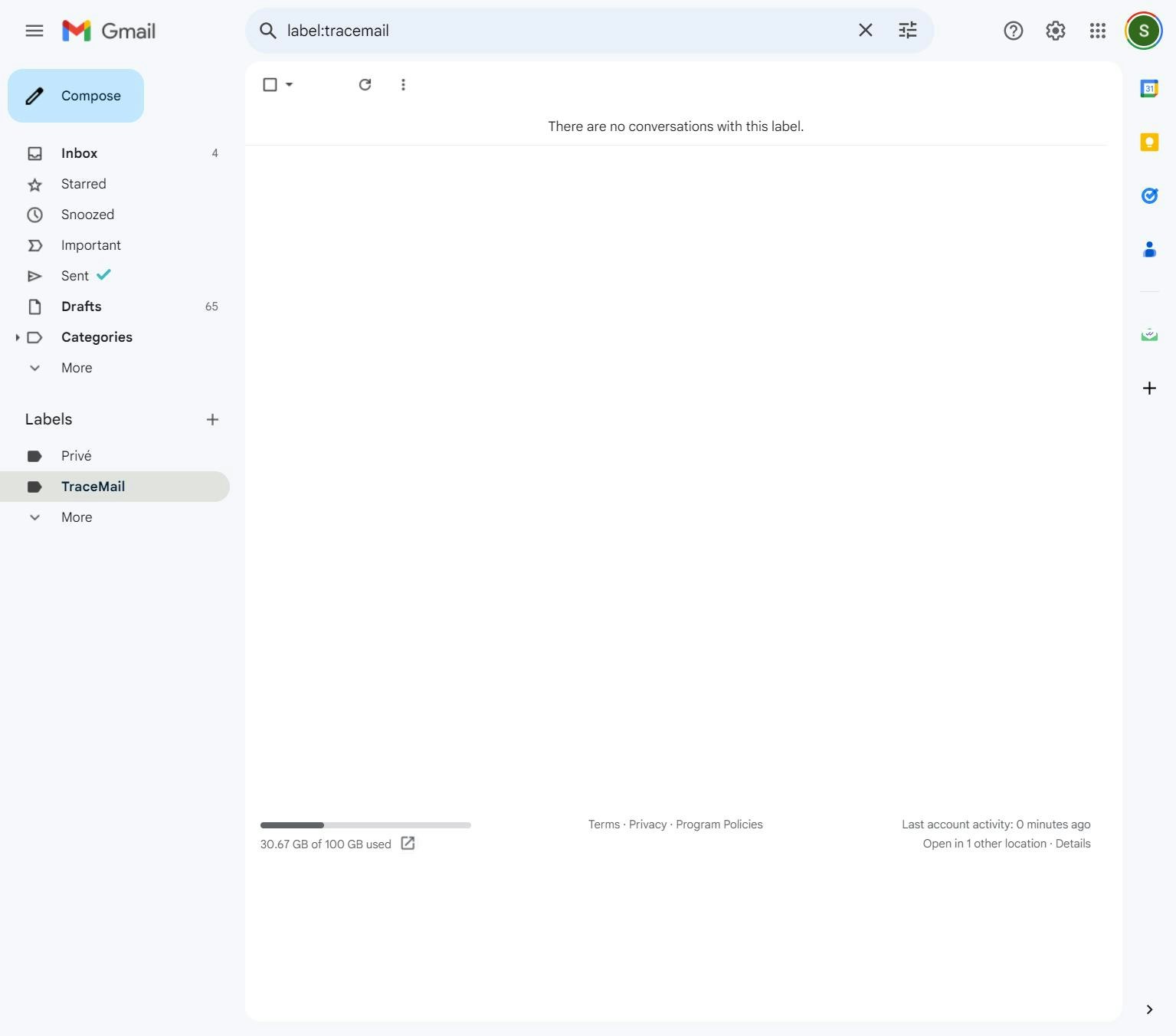Expand the Categories tree item
The image size is (1176, 1036).
(18, 337)
